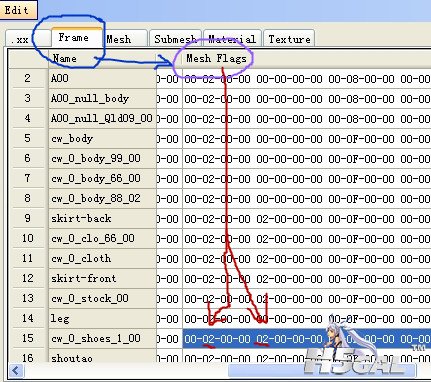Click the Mesh Flags cell in row leg
Screen dimensions: 431x382
[x=307, y=318]
